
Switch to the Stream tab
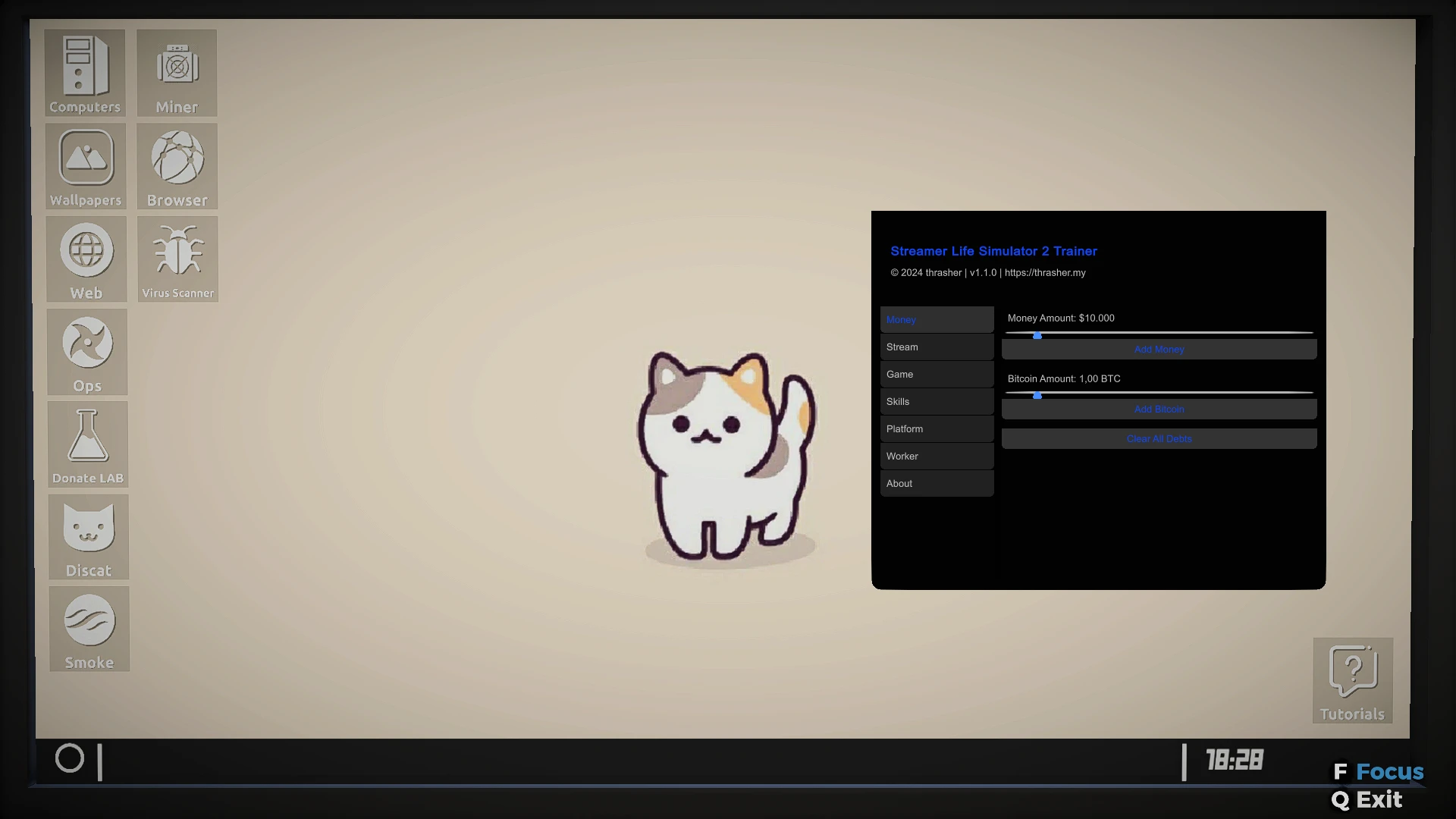click(937, 347)
